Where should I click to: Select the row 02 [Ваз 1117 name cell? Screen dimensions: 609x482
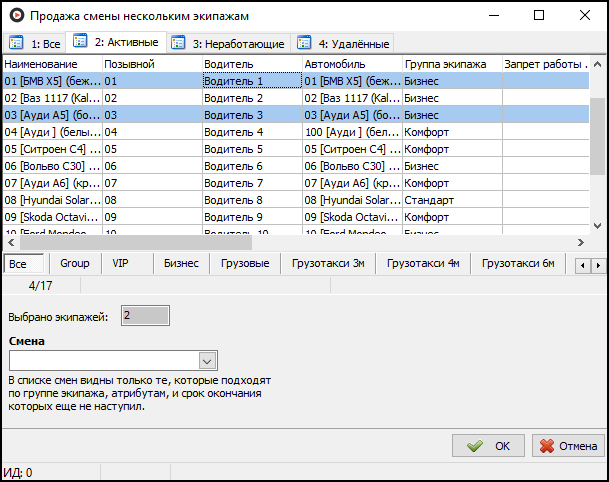53,98
